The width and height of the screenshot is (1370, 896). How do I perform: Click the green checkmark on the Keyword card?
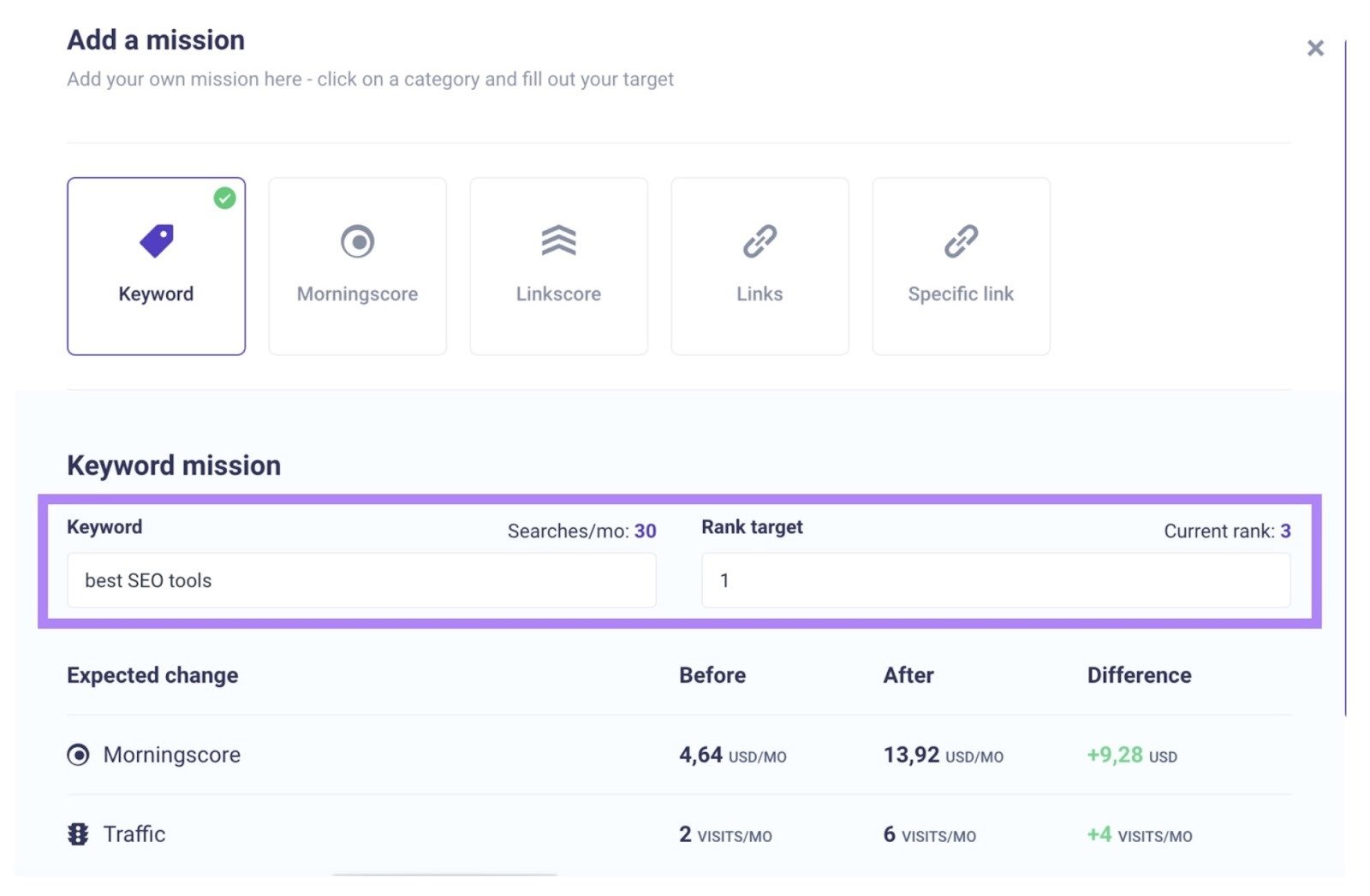[225, 198]
